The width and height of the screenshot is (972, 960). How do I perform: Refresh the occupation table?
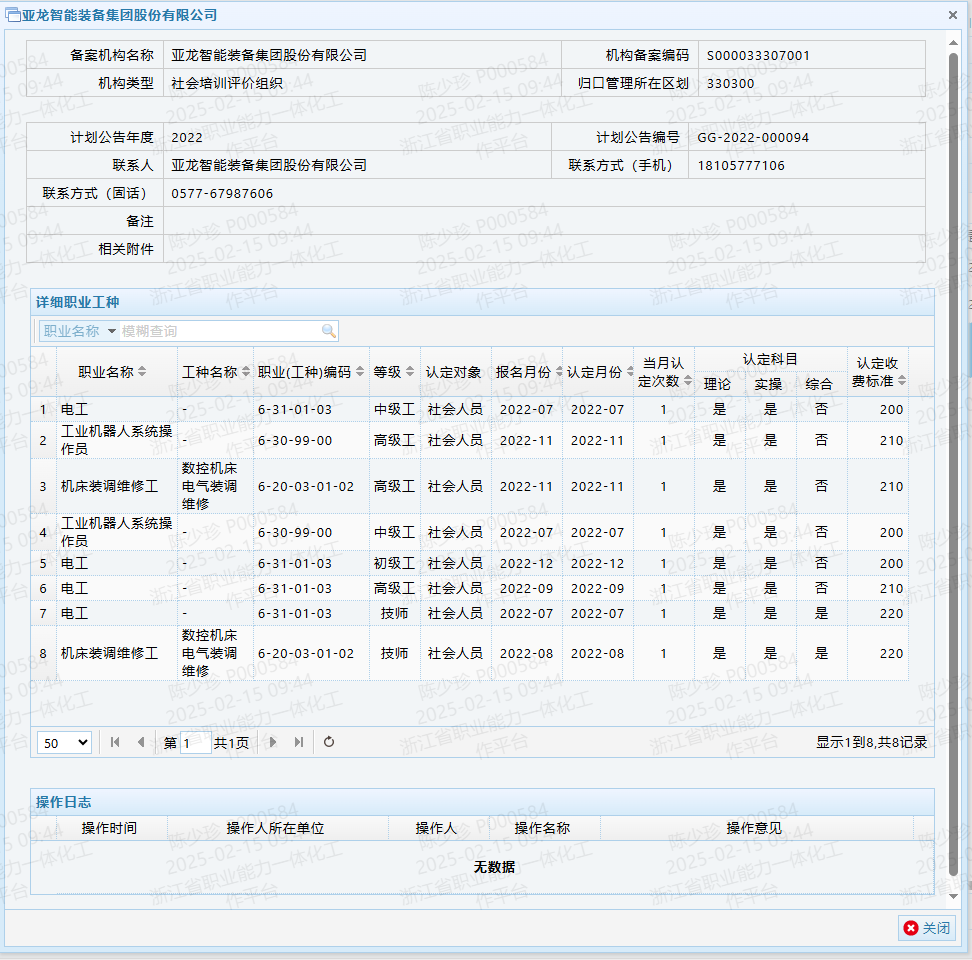329,742
